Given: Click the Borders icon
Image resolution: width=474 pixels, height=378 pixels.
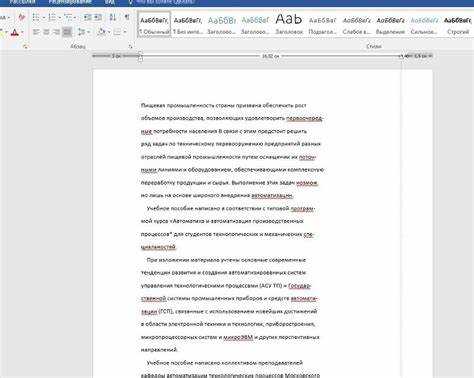Looking at the screenshot, I should coord(117,32).
